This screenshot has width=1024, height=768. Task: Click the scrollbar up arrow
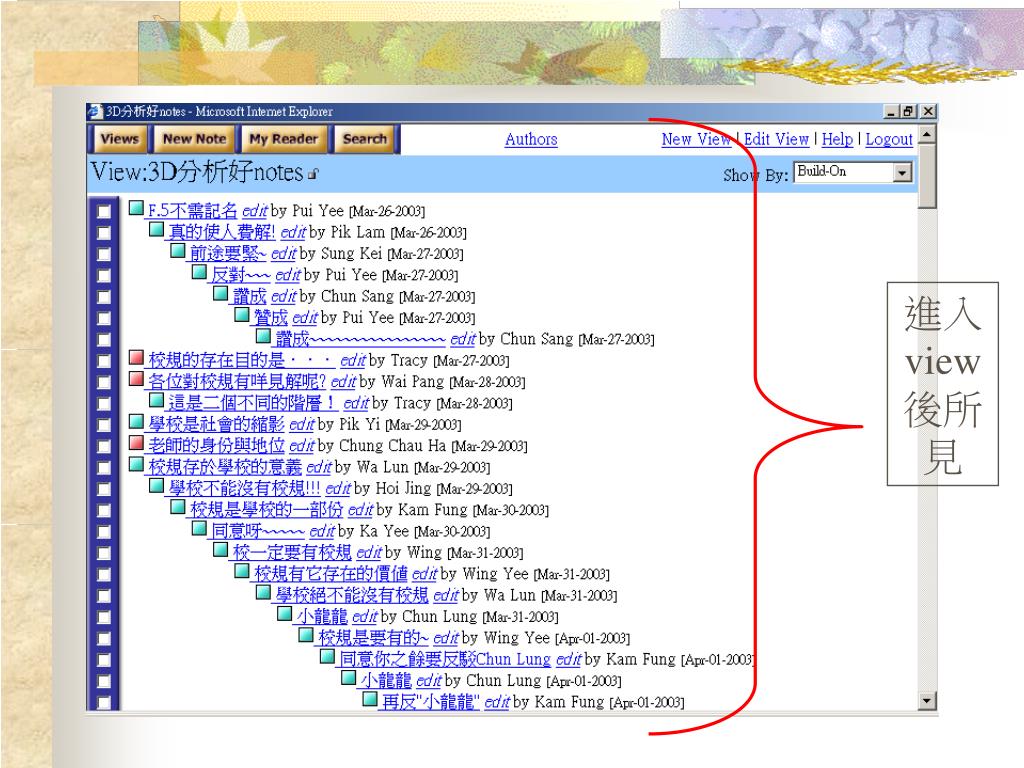point(927,134)
